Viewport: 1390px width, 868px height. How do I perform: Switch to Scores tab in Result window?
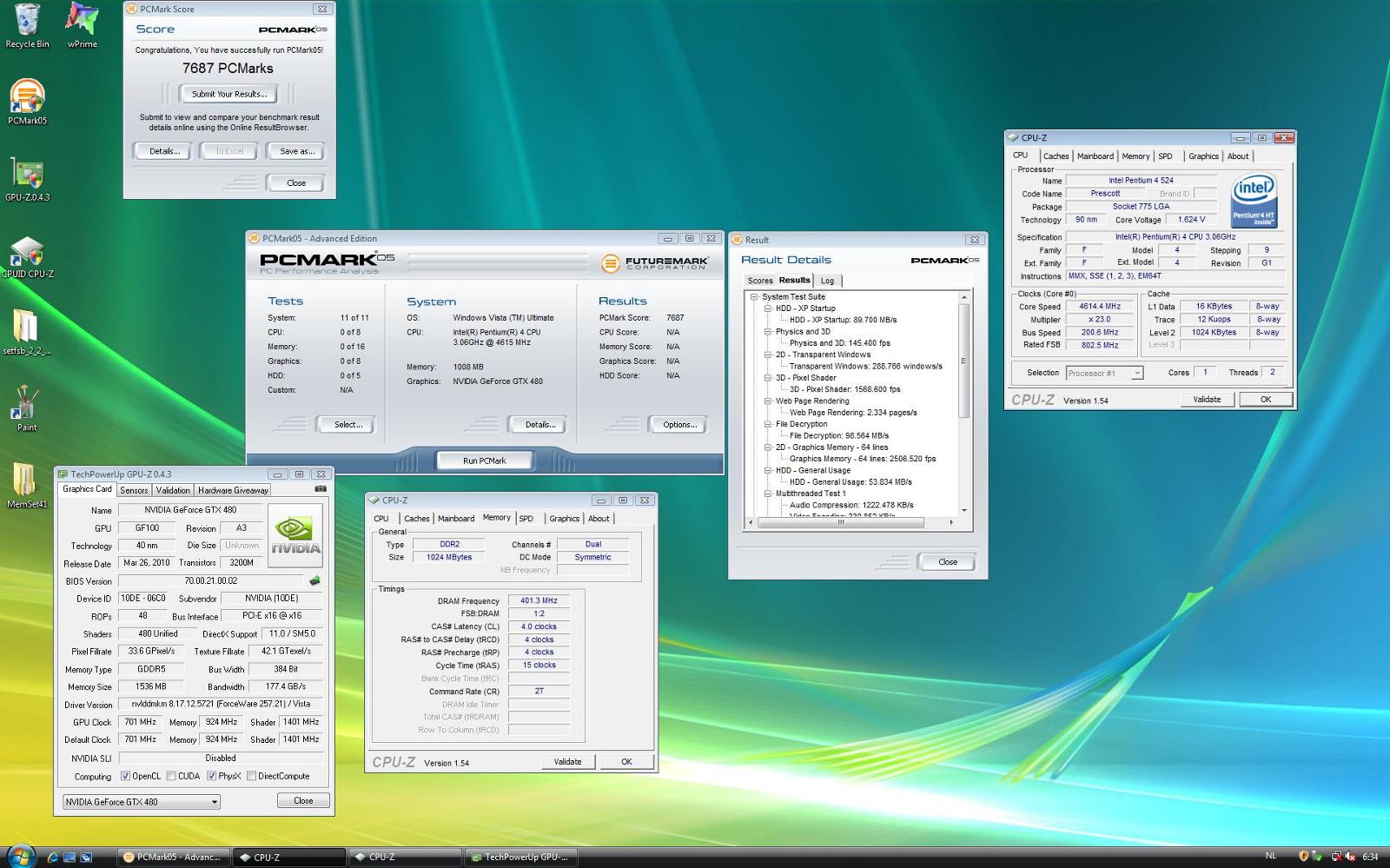point(760,281)
